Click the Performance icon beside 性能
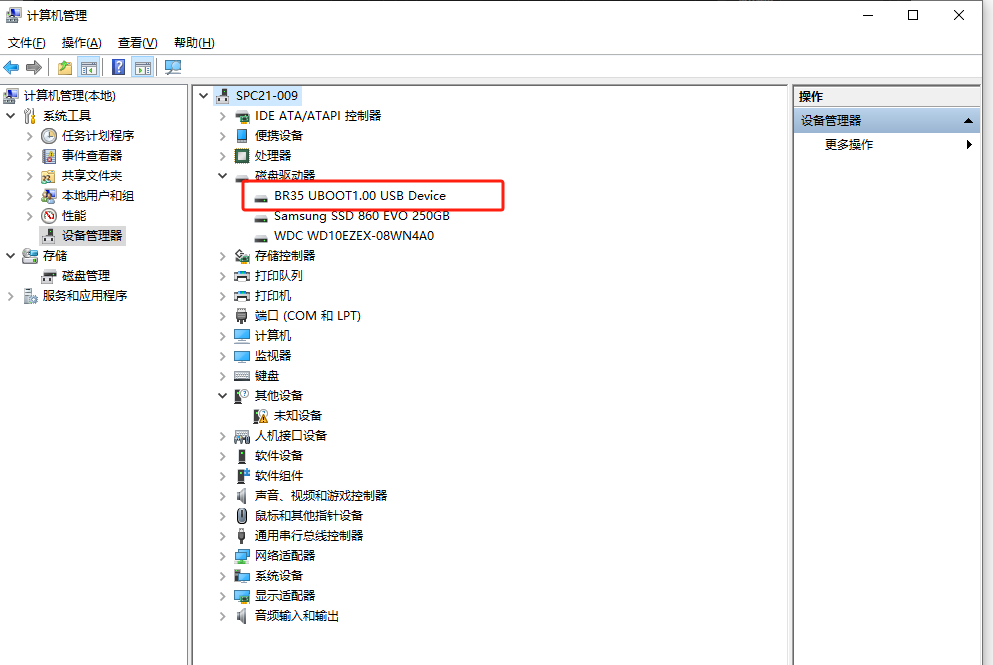993x665 pixels. tap(49, 216)
